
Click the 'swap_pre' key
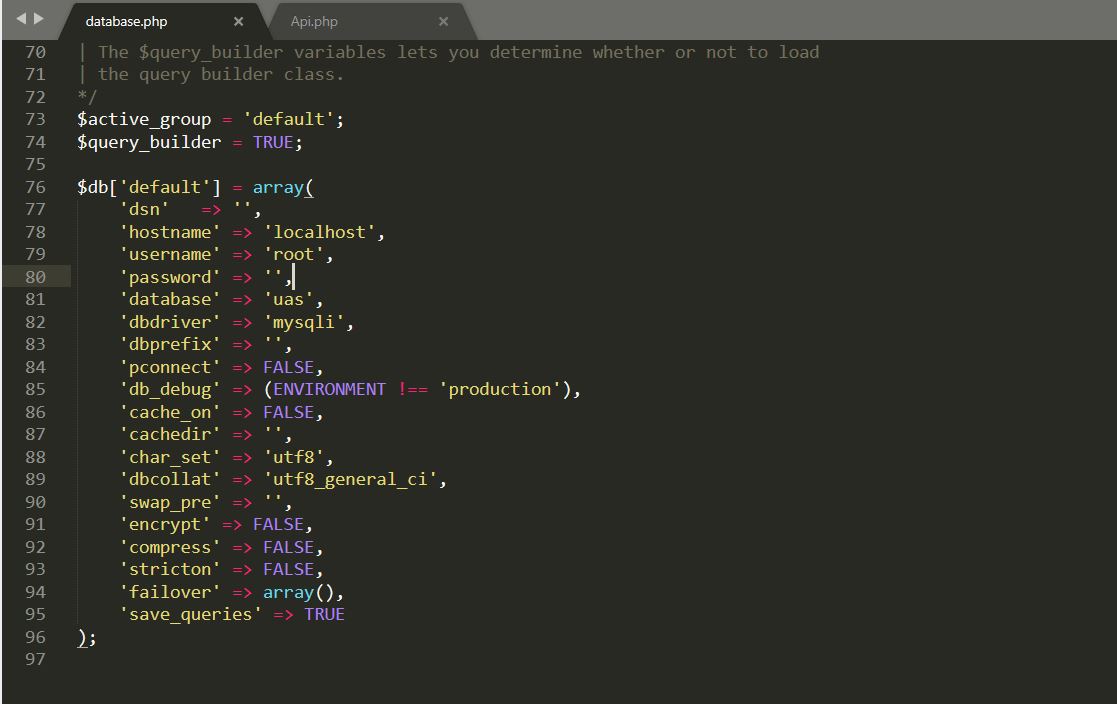[170, 502]
